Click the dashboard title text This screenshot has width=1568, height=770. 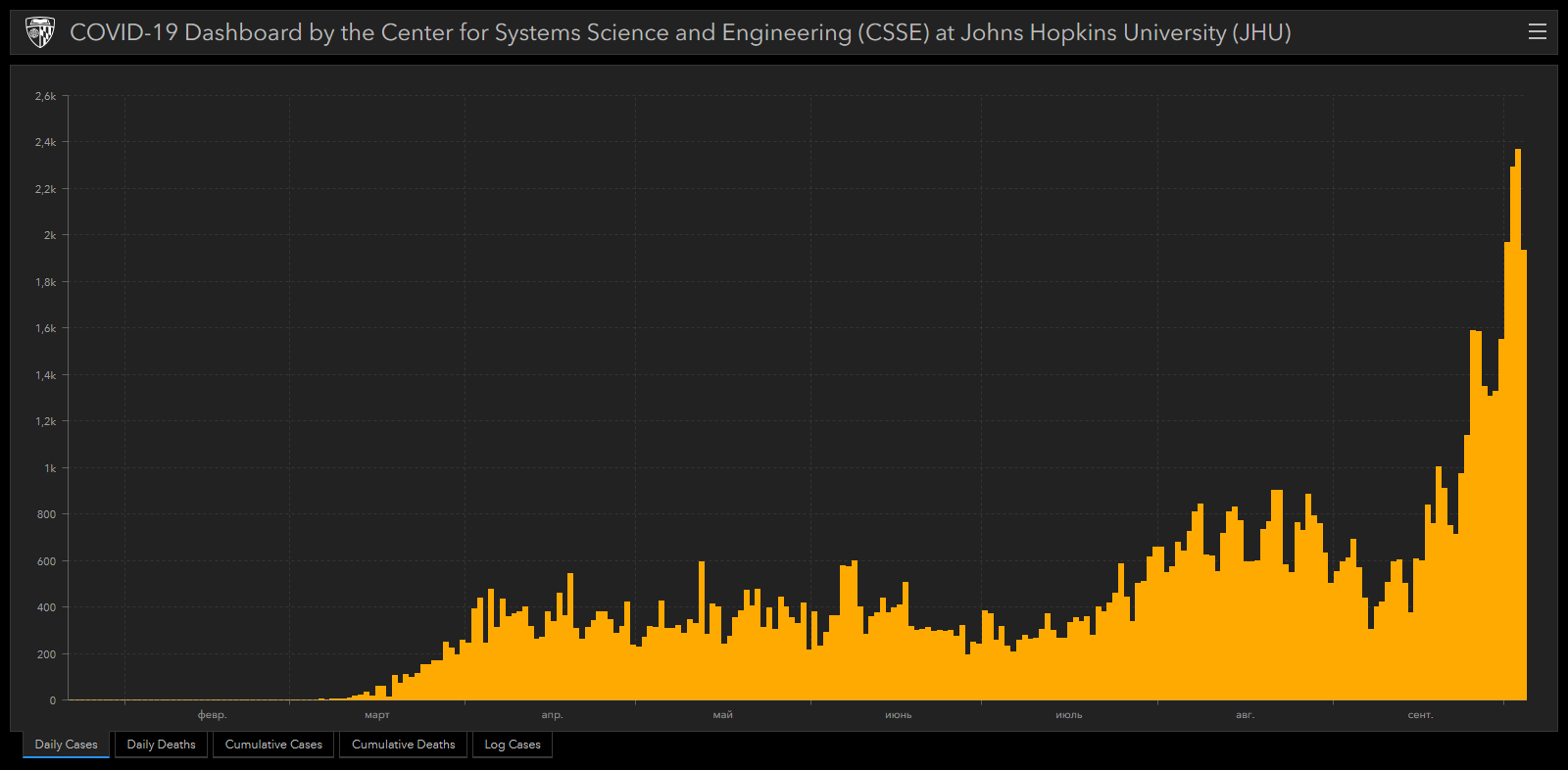click(680, 32)
